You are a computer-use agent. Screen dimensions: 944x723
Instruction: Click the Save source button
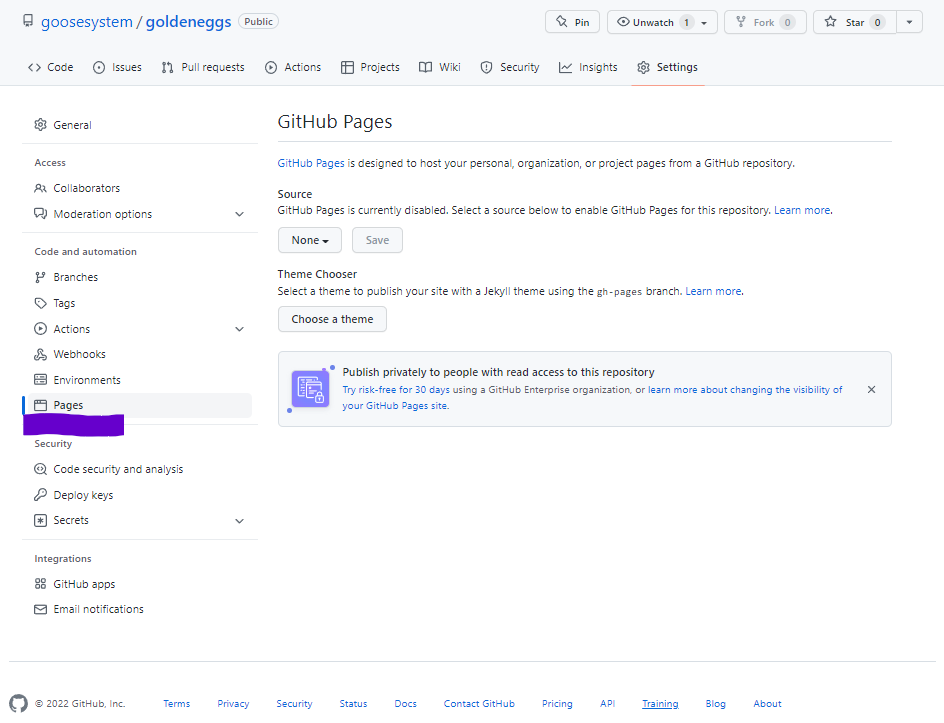tap(377, 240)
